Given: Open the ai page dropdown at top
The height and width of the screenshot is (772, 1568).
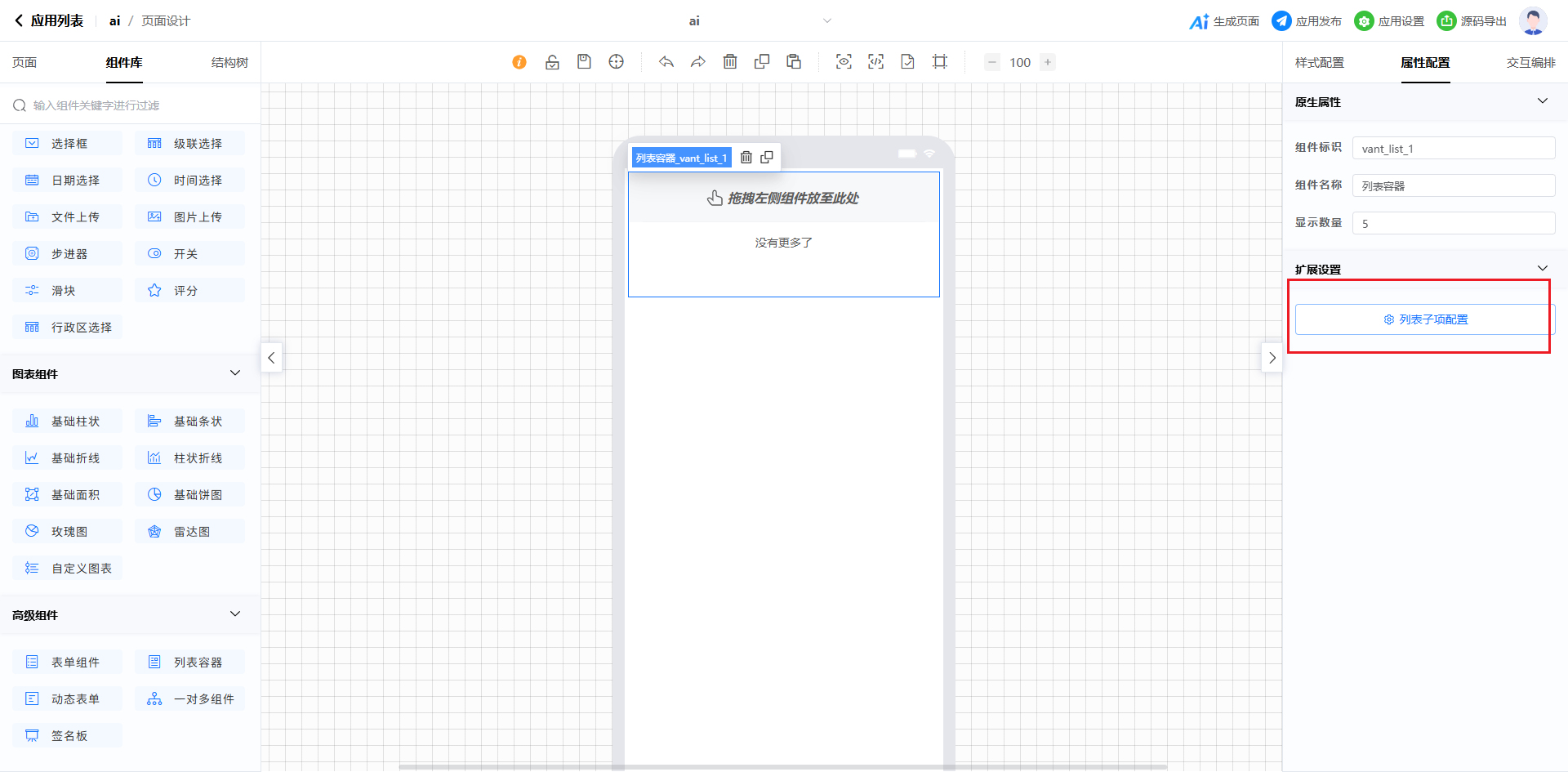Looking at the screenshot, I should coord(826,21).
